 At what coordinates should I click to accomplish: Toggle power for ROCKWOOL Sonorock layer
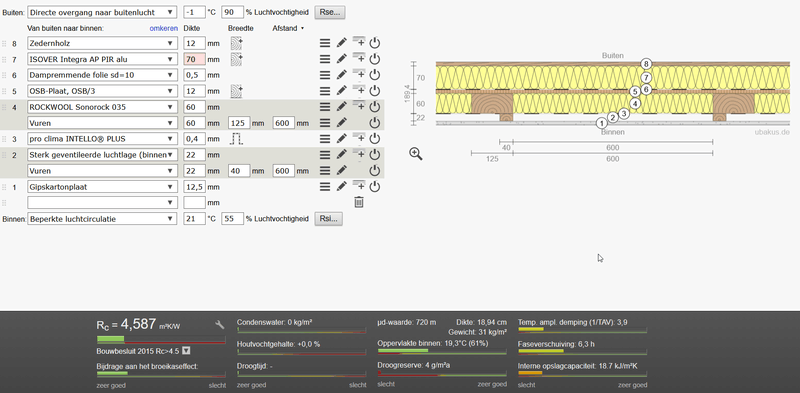pos(375,107)
